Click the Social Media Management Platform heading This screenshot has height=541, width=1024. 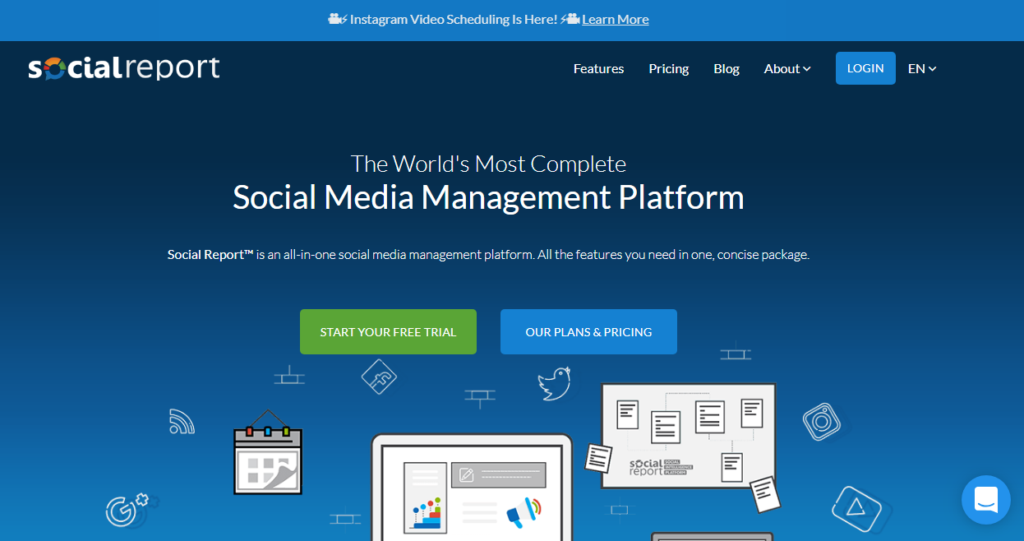[x=488, y=197]
